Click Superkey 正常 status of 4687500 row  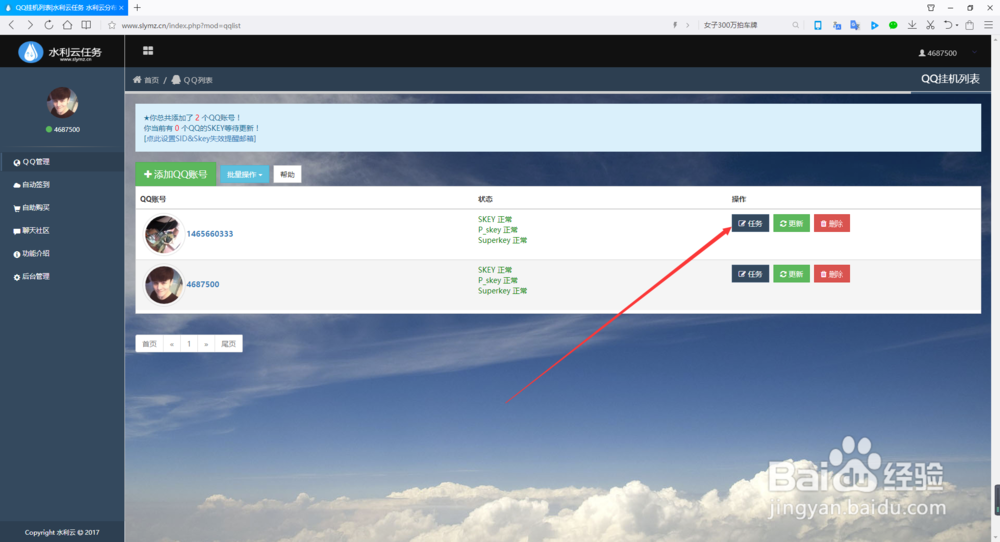(503, 291)
